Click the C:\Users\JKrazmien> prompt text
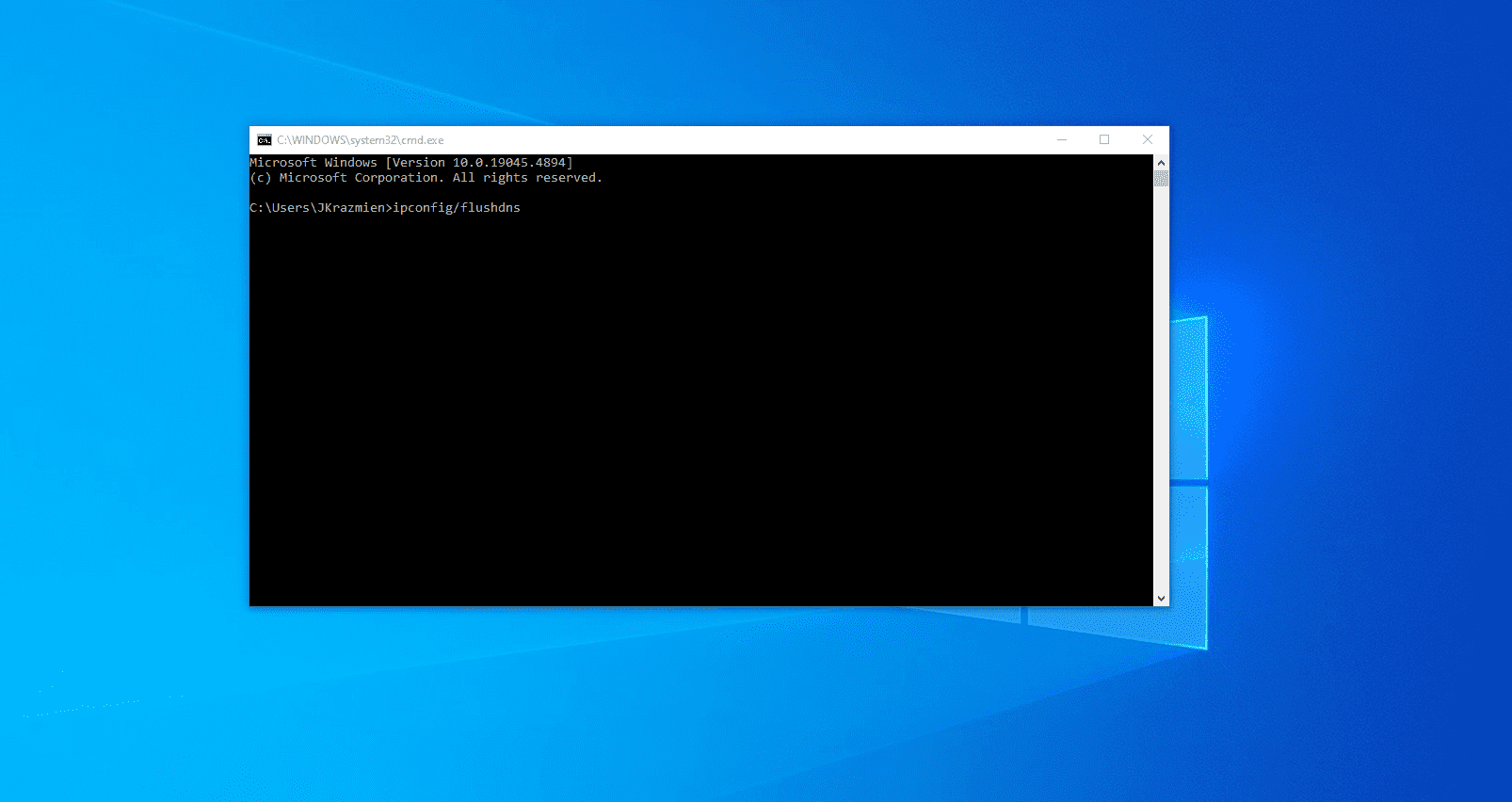Screen dimensions: 1512x802 [321, 207]
